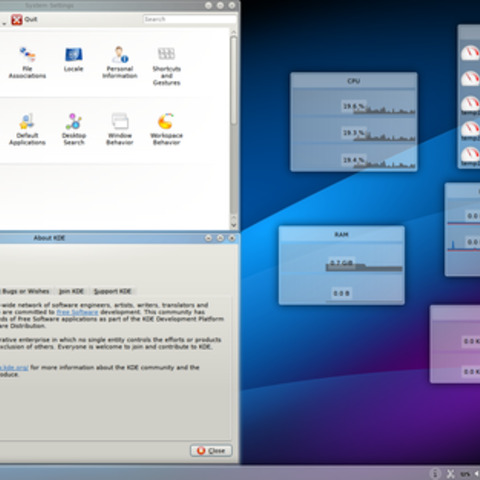480x480 pixels.
Task: Click the System Settings scrollbar thumb
Action: pyautogui.click(x=234, y=81)
